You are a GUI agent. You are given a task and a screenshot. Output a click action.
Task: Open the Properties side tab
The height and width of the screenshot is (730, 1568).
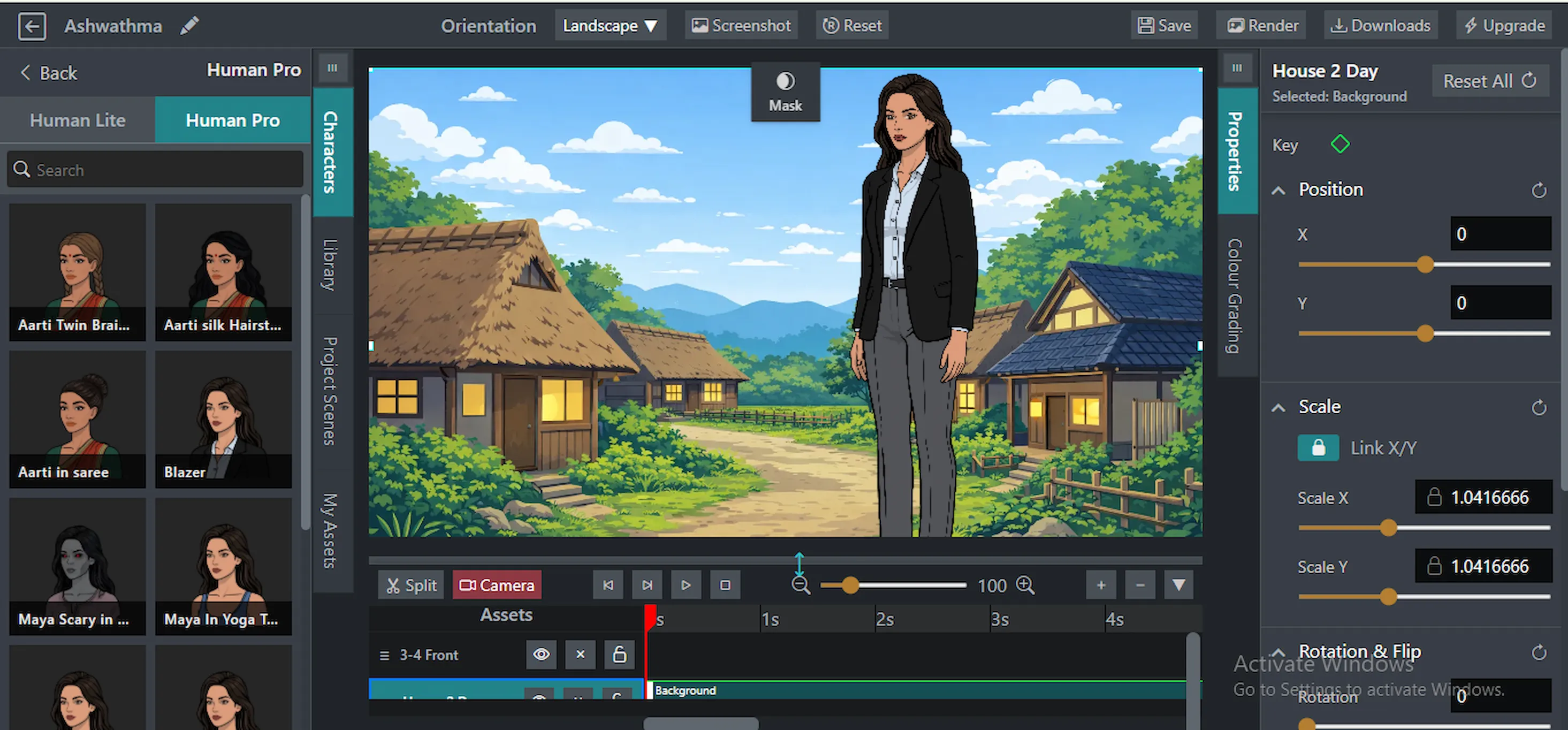1237,151
